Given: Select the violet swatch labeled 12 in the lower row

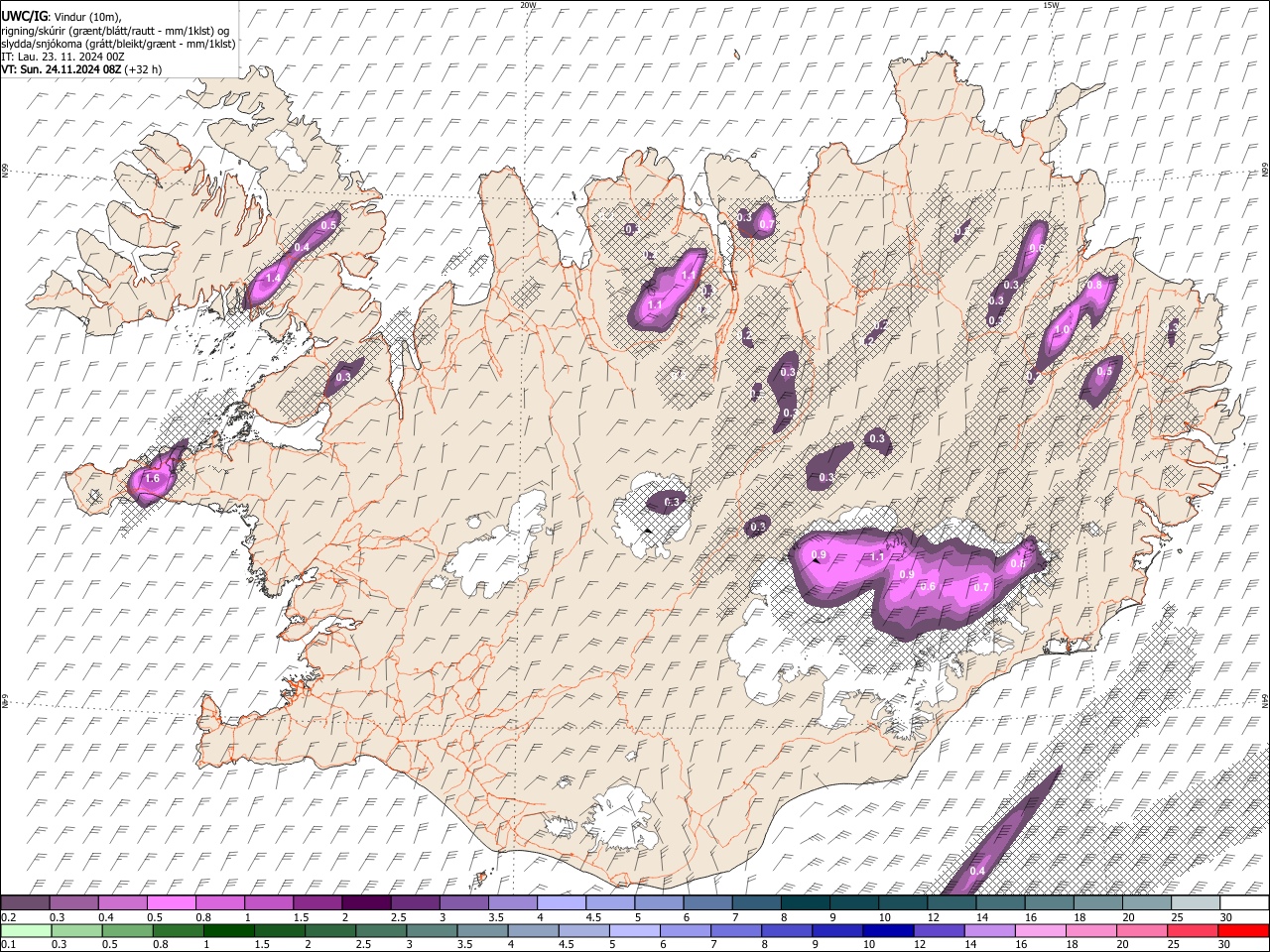Looking at the screenshot, I should [939, 930].
